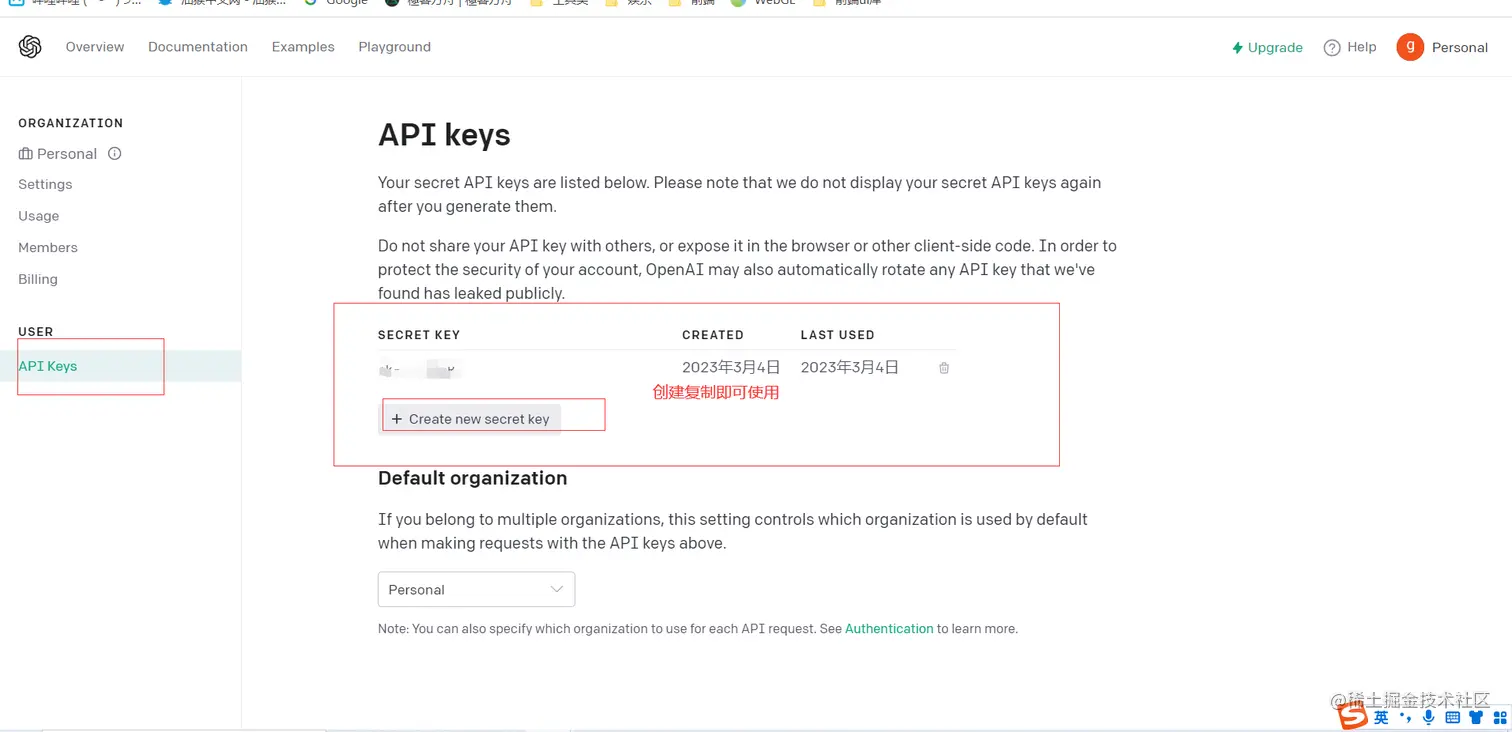Open the Help menu
Viewport: 1512px width, 732px height.
pyautogui.click(x=1350, y=47)
